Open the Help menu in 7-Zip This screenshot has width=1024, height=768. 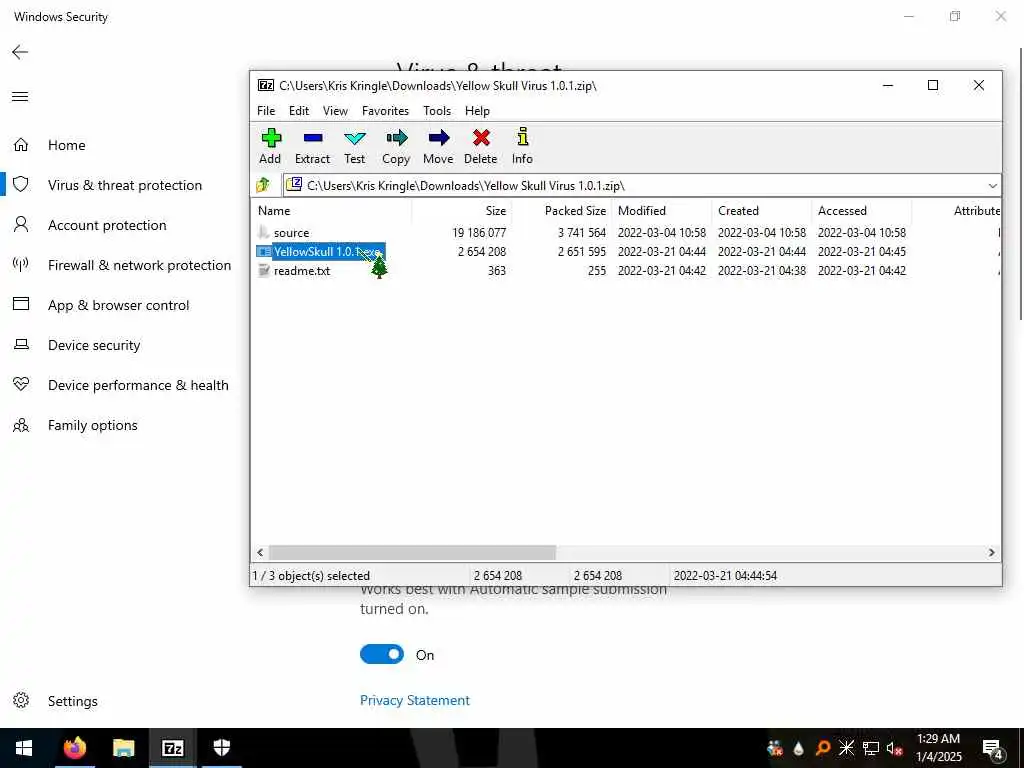click(x=477, y=111)
